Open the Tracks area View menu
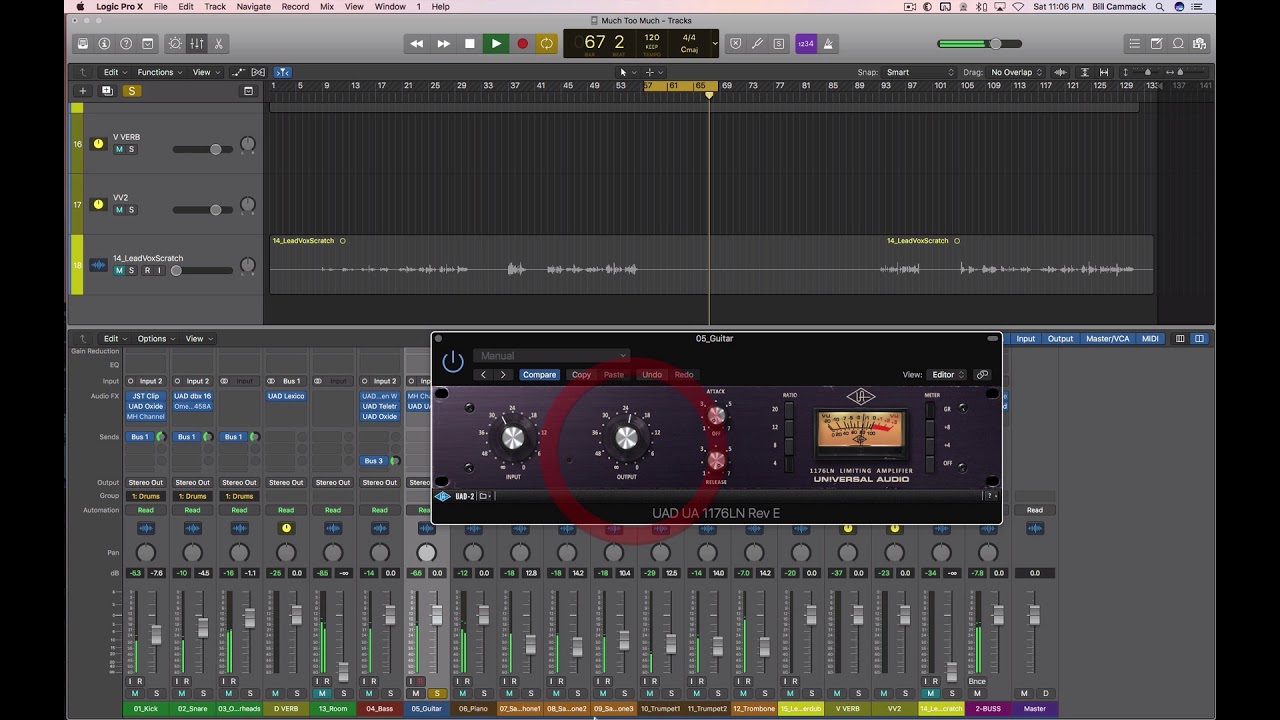The width and height of the screenshot is (1280, 720). pos(205,72)
